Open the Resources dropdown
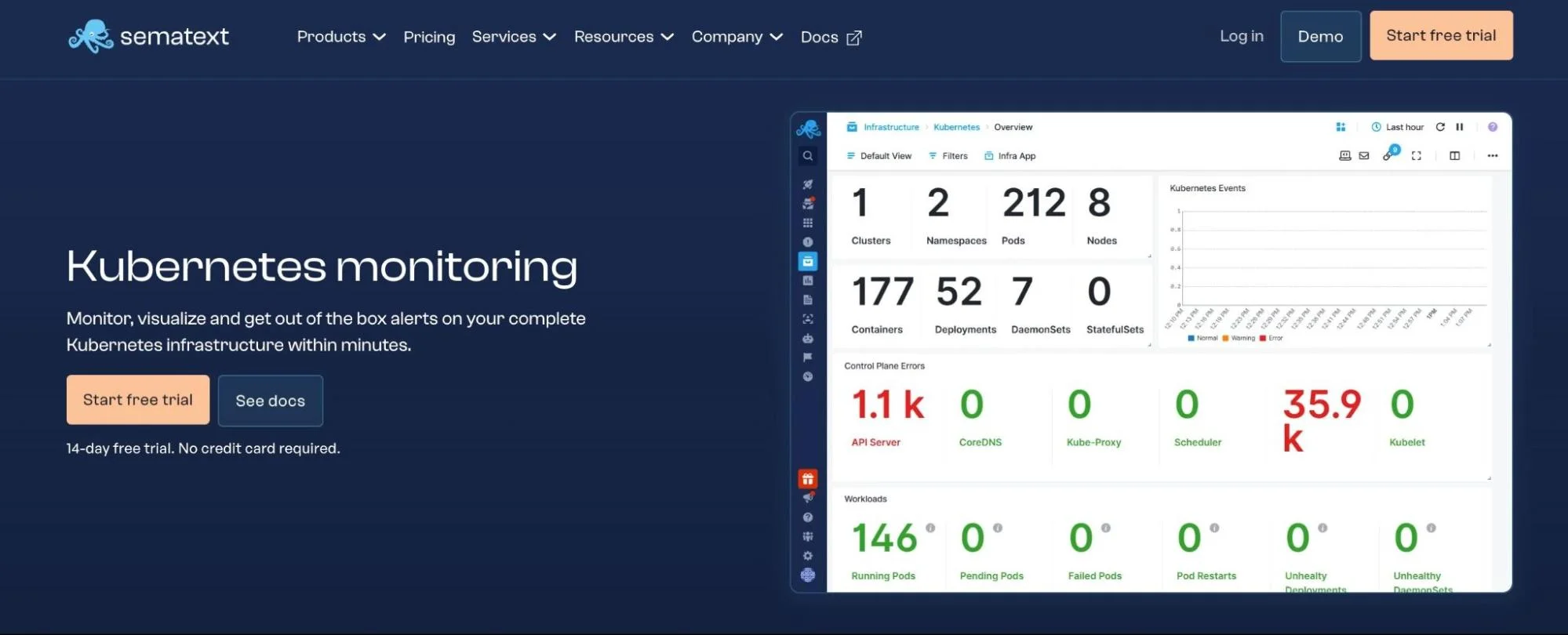The image size is (1568, 635). (624, 37)
